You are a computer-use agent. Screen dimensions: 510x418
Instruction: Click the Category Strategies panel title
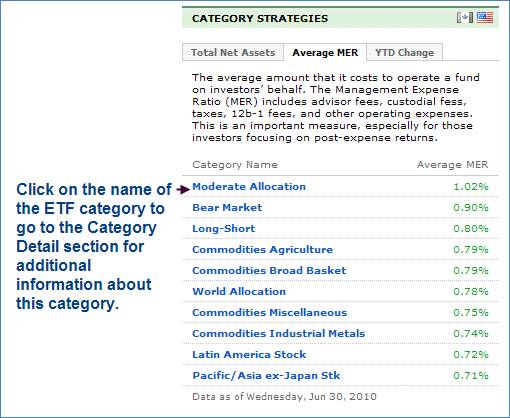[x=260, y=18]
